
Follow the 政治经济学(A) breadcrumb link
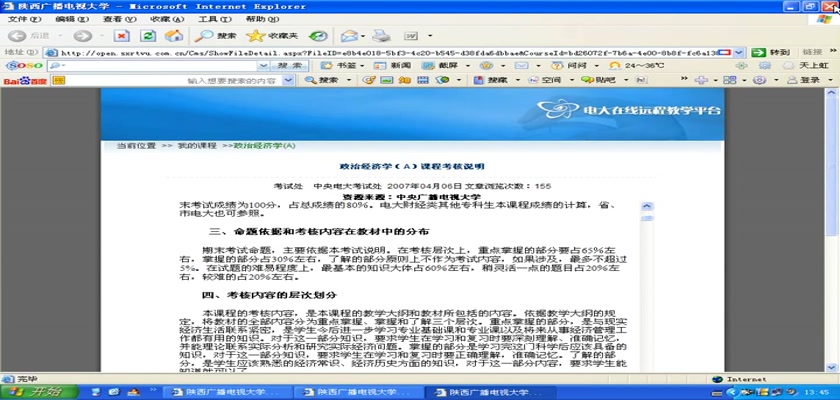[265, 146]
